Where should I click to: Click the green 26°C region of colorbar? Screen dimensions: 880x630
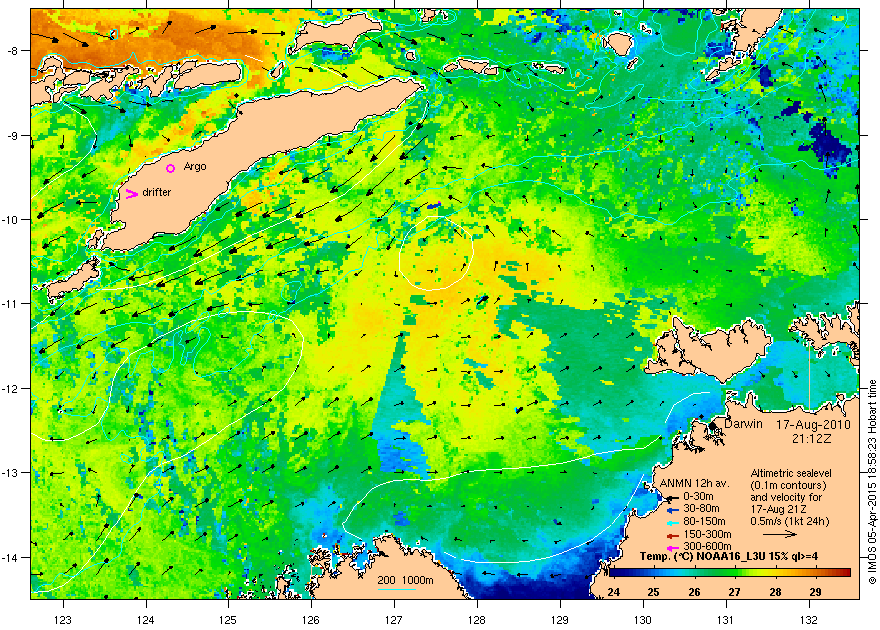tap(695, 573)
